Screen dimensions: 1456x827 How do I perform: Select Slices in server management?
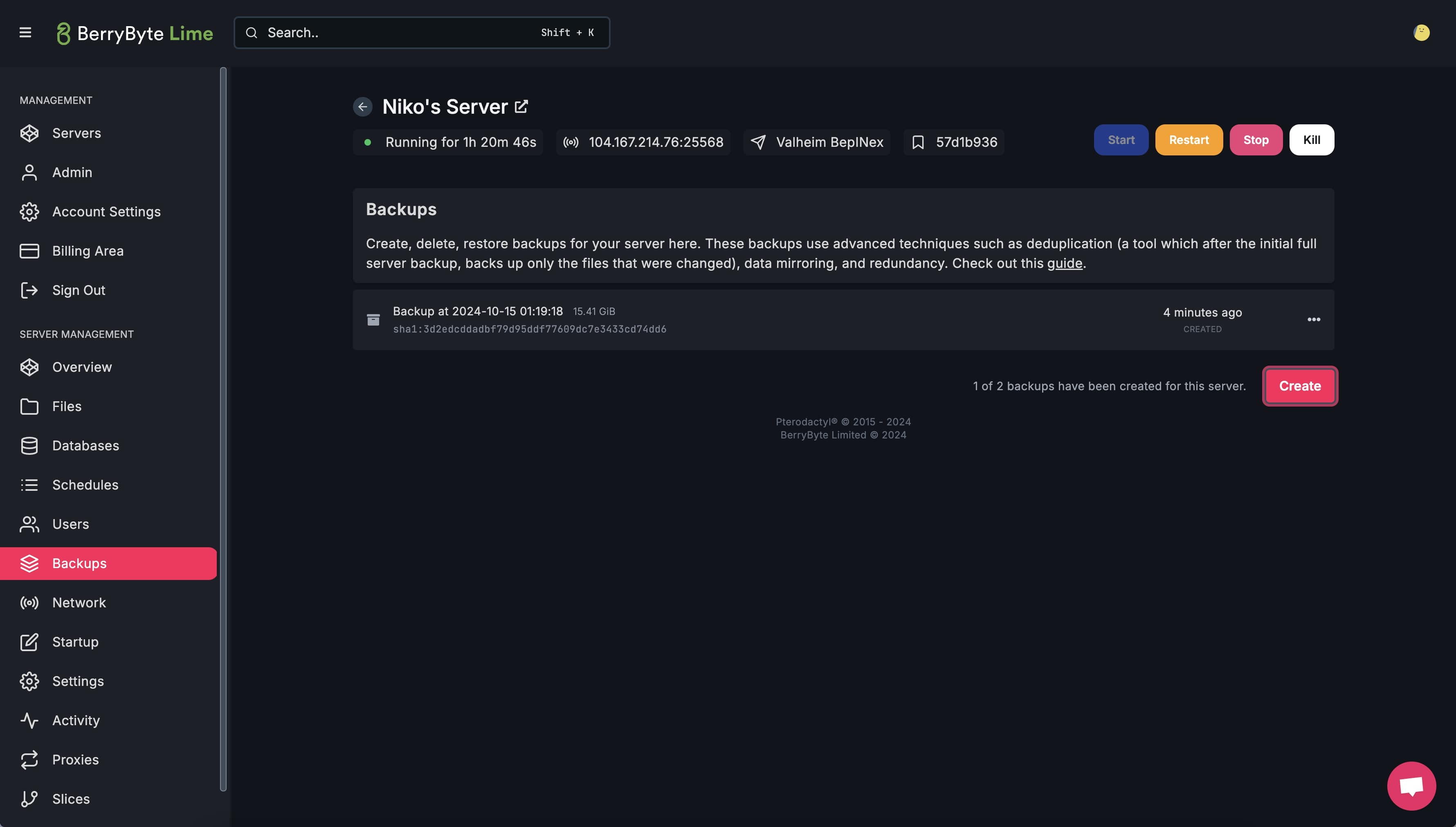click(71, 799)
